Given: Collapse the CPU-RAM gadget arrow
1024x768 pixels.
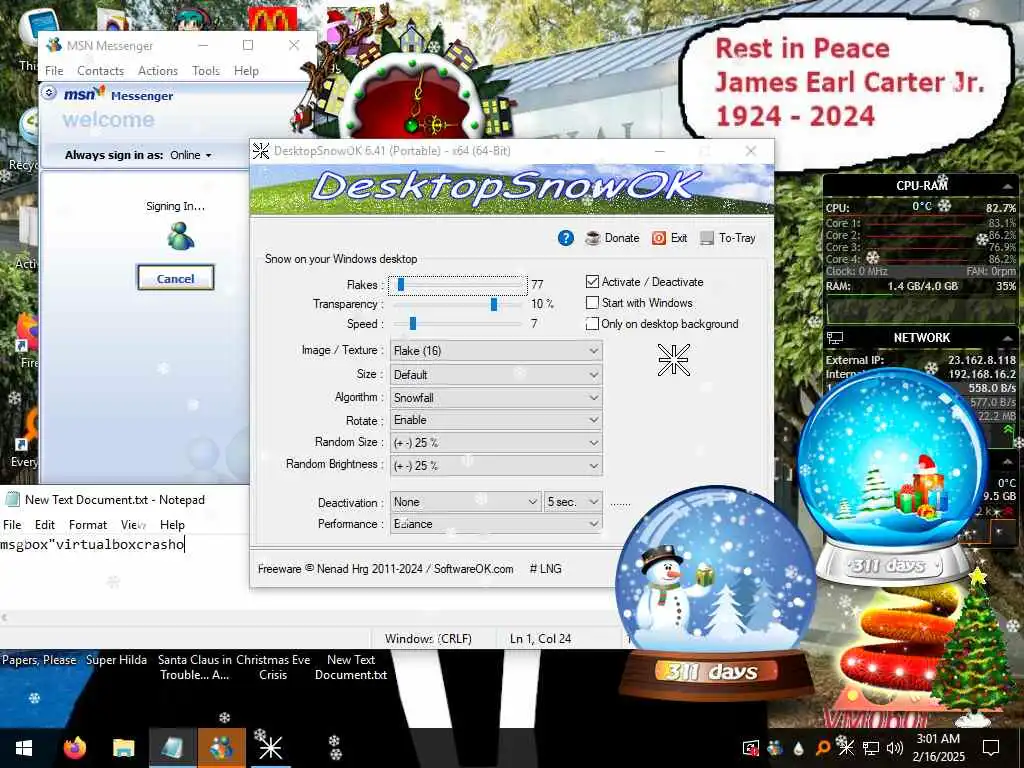Looking at the screenshot, I should (x=1008, y=186).
